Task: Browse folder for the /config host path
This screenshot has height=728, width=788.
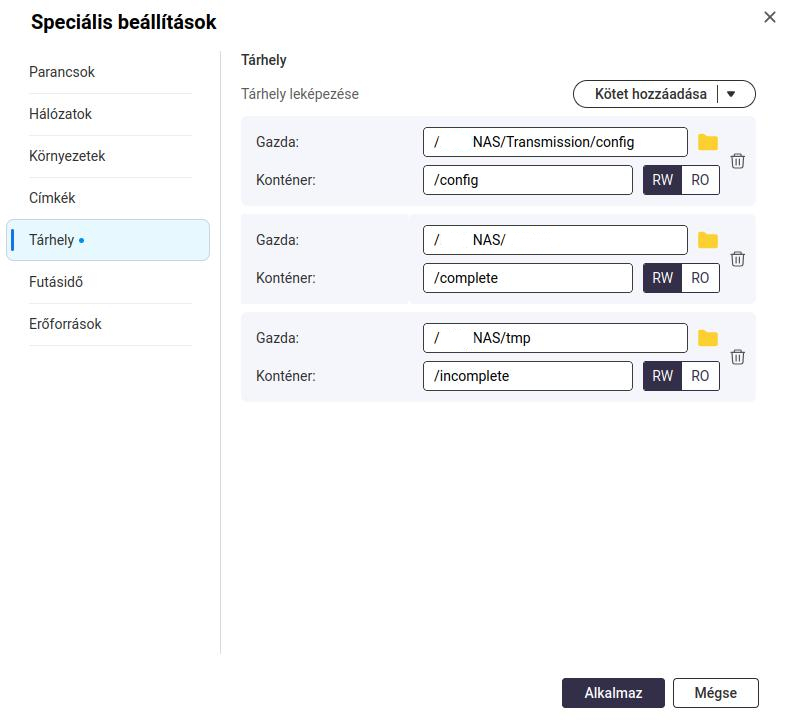Action: (x=708, y=142)
